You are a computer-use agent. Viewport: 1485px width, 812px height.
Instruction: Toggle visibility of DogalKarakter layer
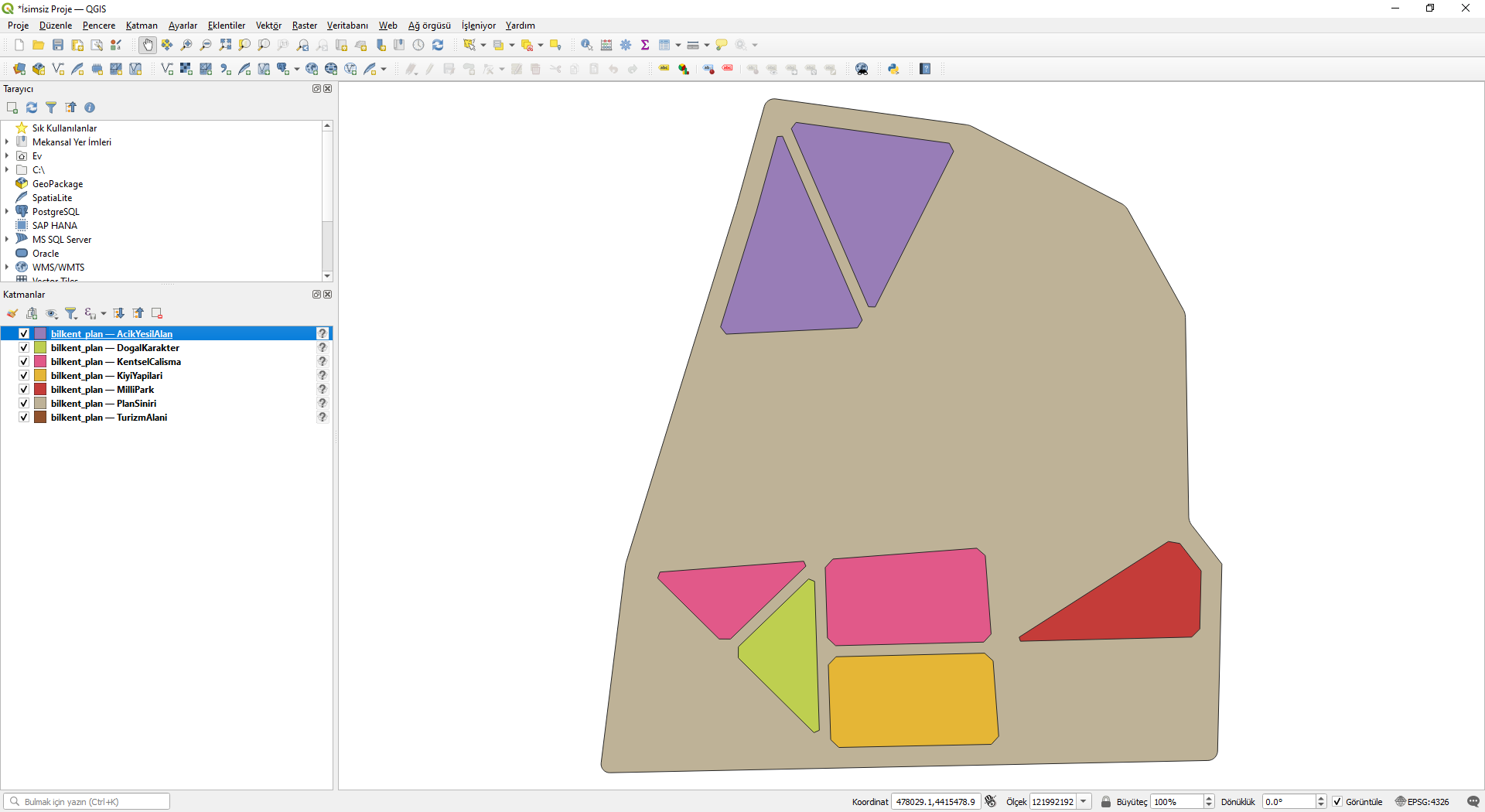(24, 348)
